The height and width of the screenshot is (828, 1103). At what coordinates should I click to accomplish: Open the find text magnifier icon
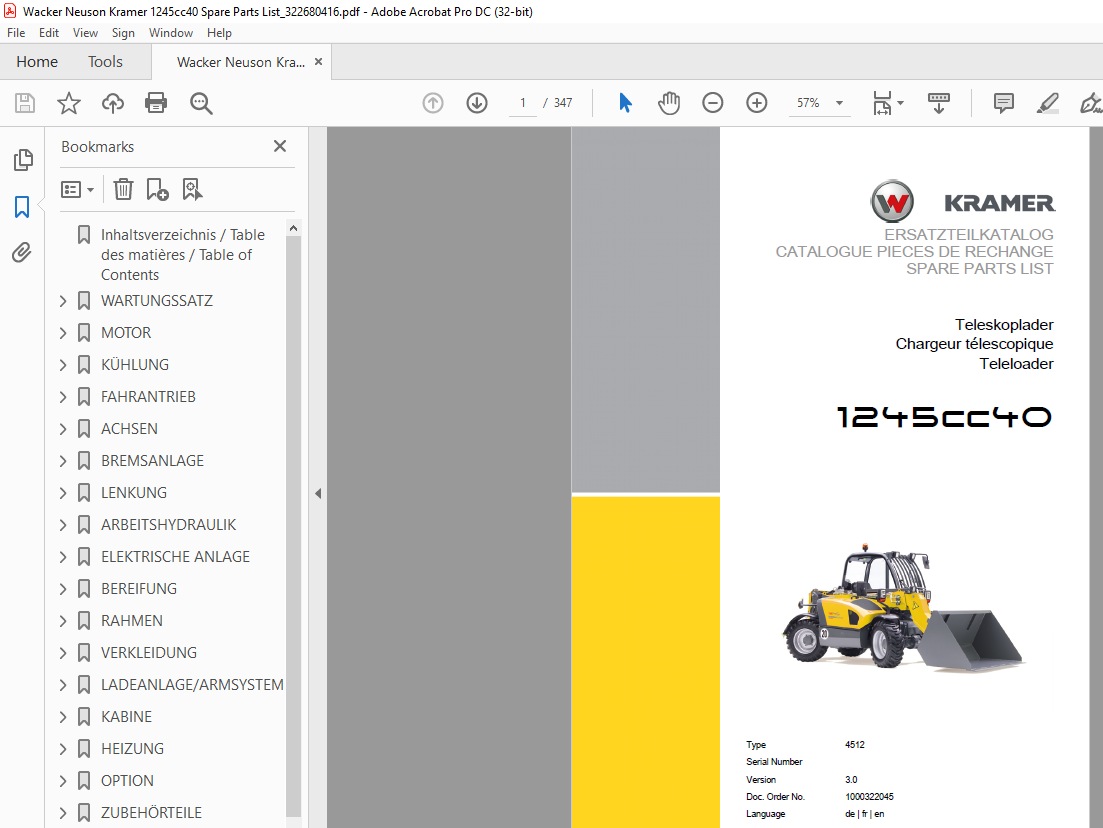(201, 103)
